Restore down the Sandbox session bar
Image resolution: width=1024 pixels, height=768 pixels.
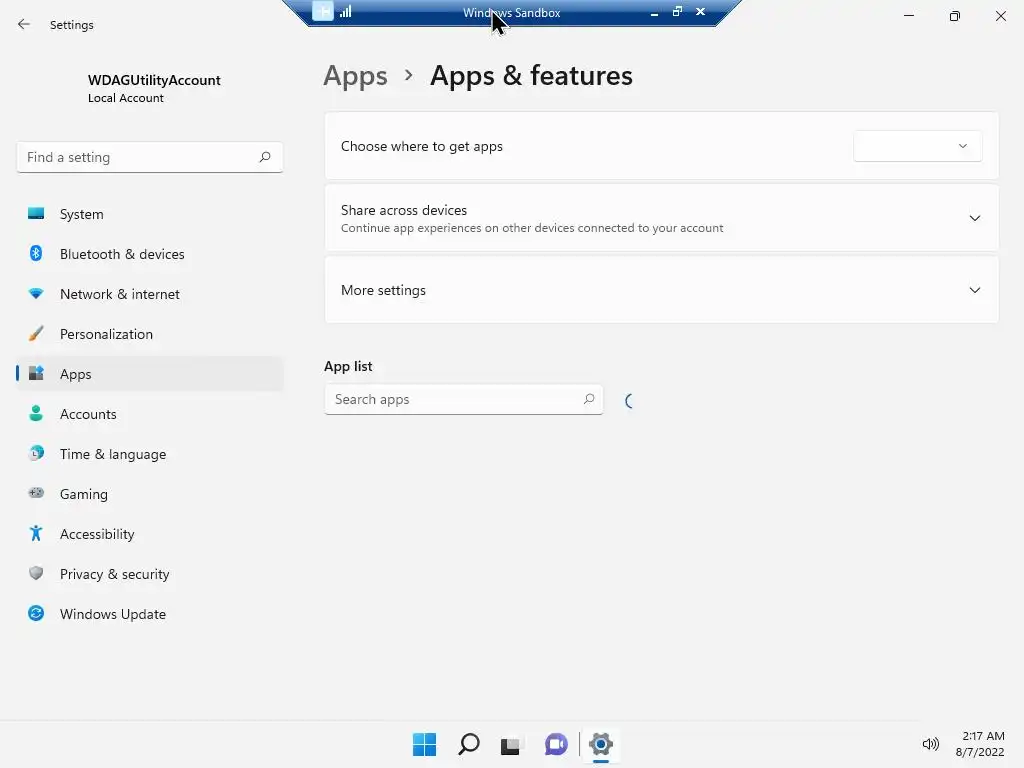coord(677,12)
